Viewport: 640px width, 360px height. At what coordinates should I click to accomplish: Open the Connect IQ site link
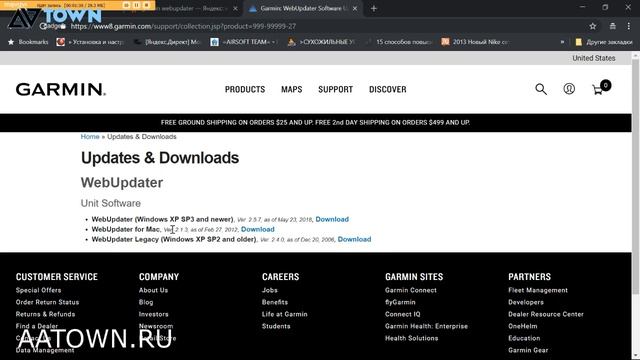coord(402,314)
